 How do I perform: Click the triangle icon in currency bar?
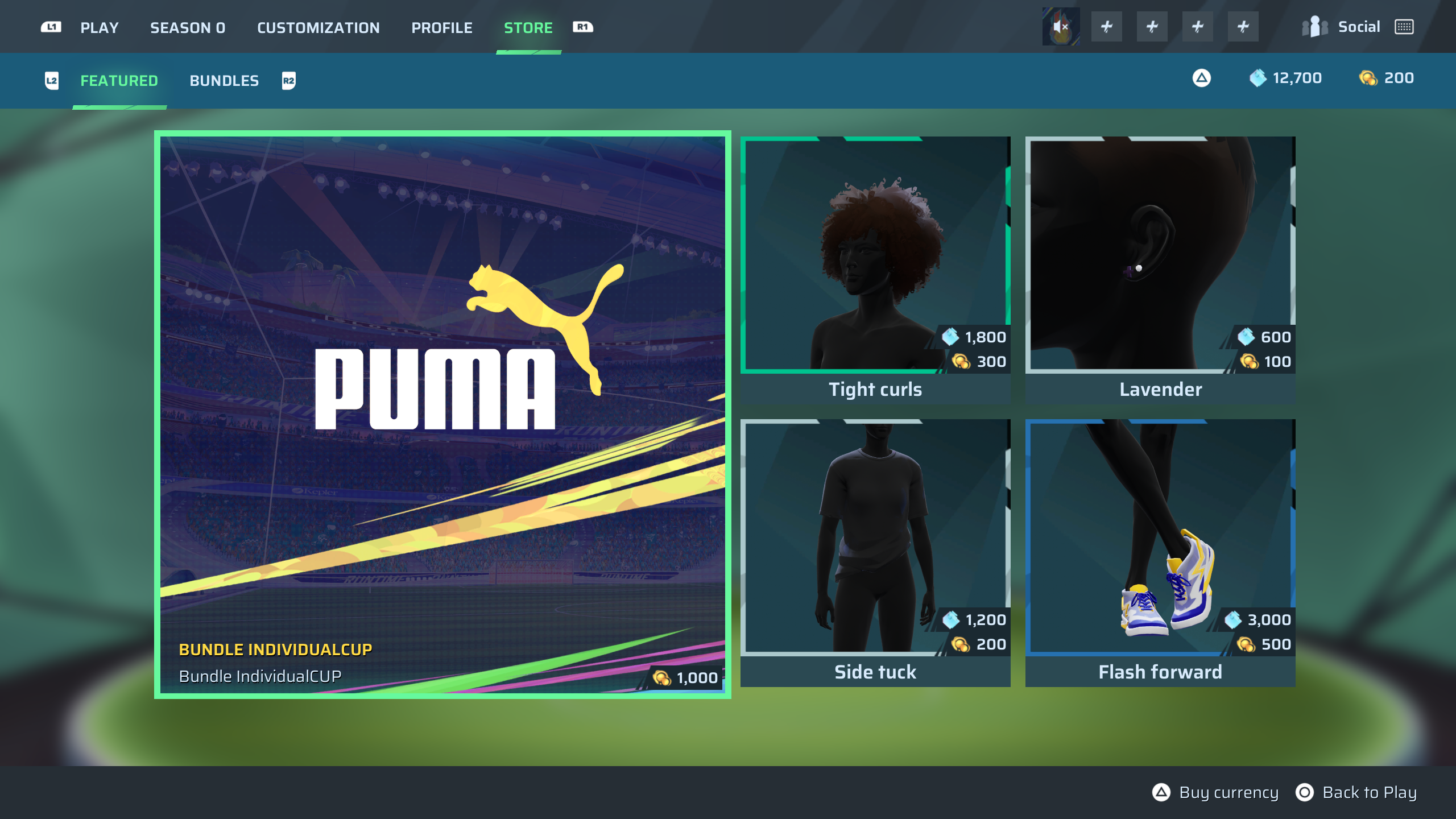coord(1202,78)
